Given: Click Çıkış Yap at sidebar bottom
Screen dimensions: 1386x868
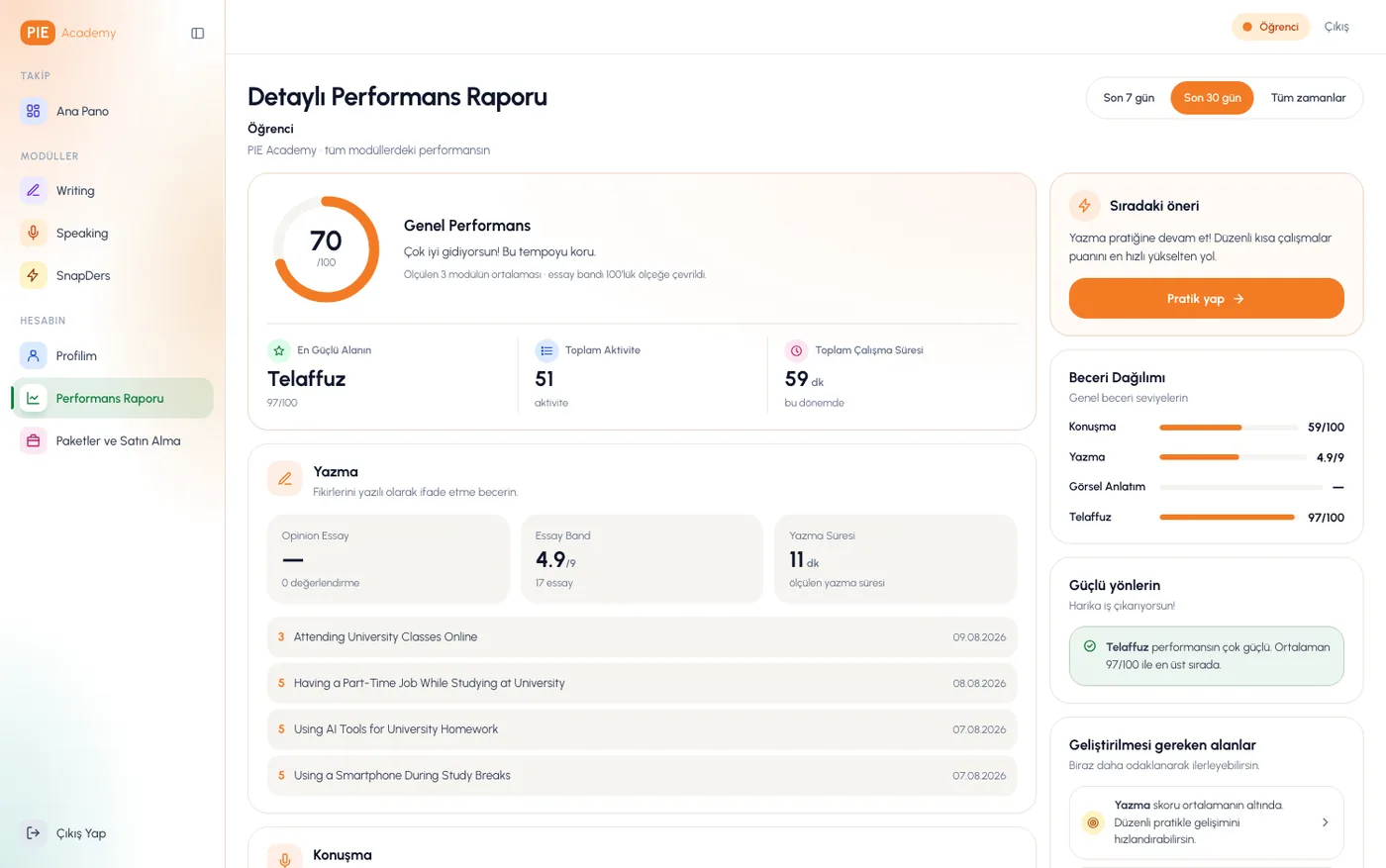Looking at the screenshot, I should (113, 832).
